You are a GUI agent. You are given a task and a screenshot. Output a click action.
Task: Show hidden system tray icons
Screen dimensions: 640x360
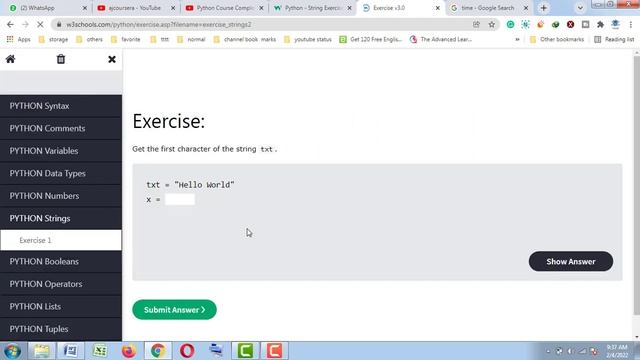click(548, 351)
